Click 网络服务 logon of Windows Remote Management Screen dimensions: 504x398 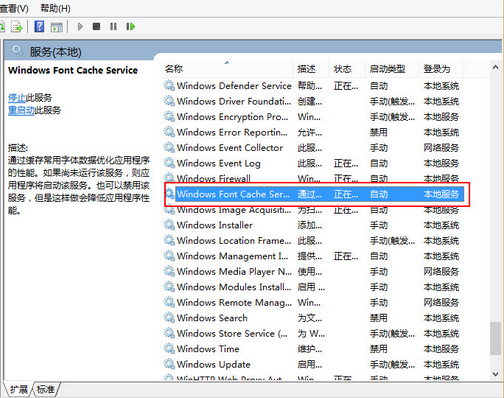441,302
